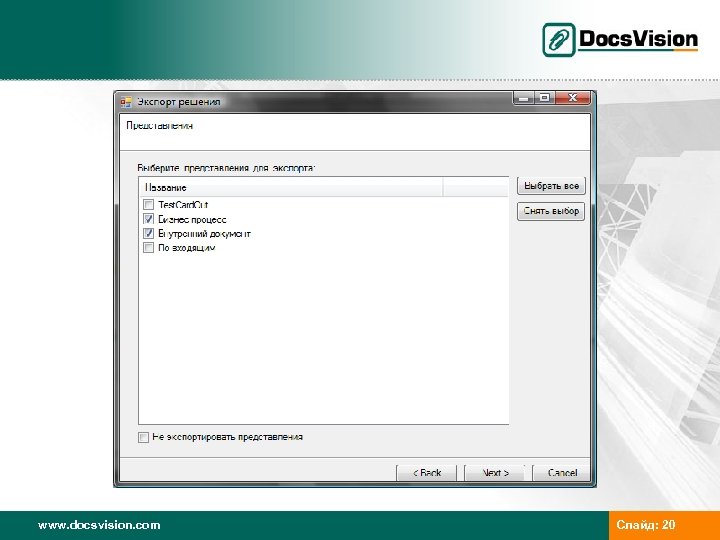Image resolution: width=720 pixels, height=540 pixels.
Task: Go back with the < Back button
Action: tap(427, 472)
